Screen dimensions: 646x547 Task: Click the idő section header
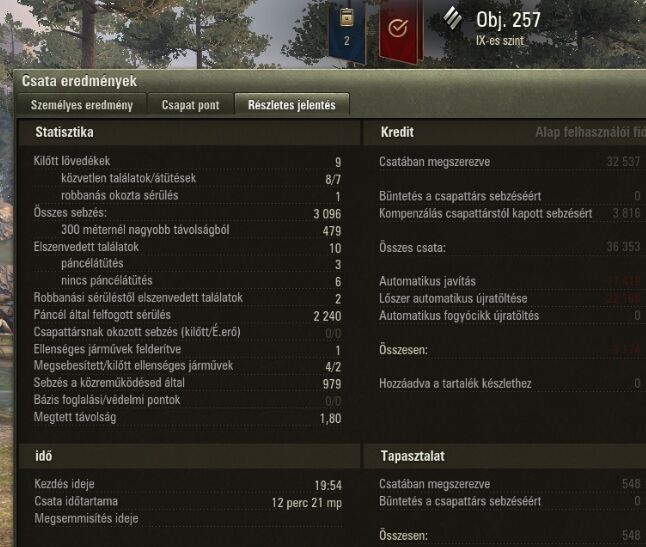pos(44,456)
